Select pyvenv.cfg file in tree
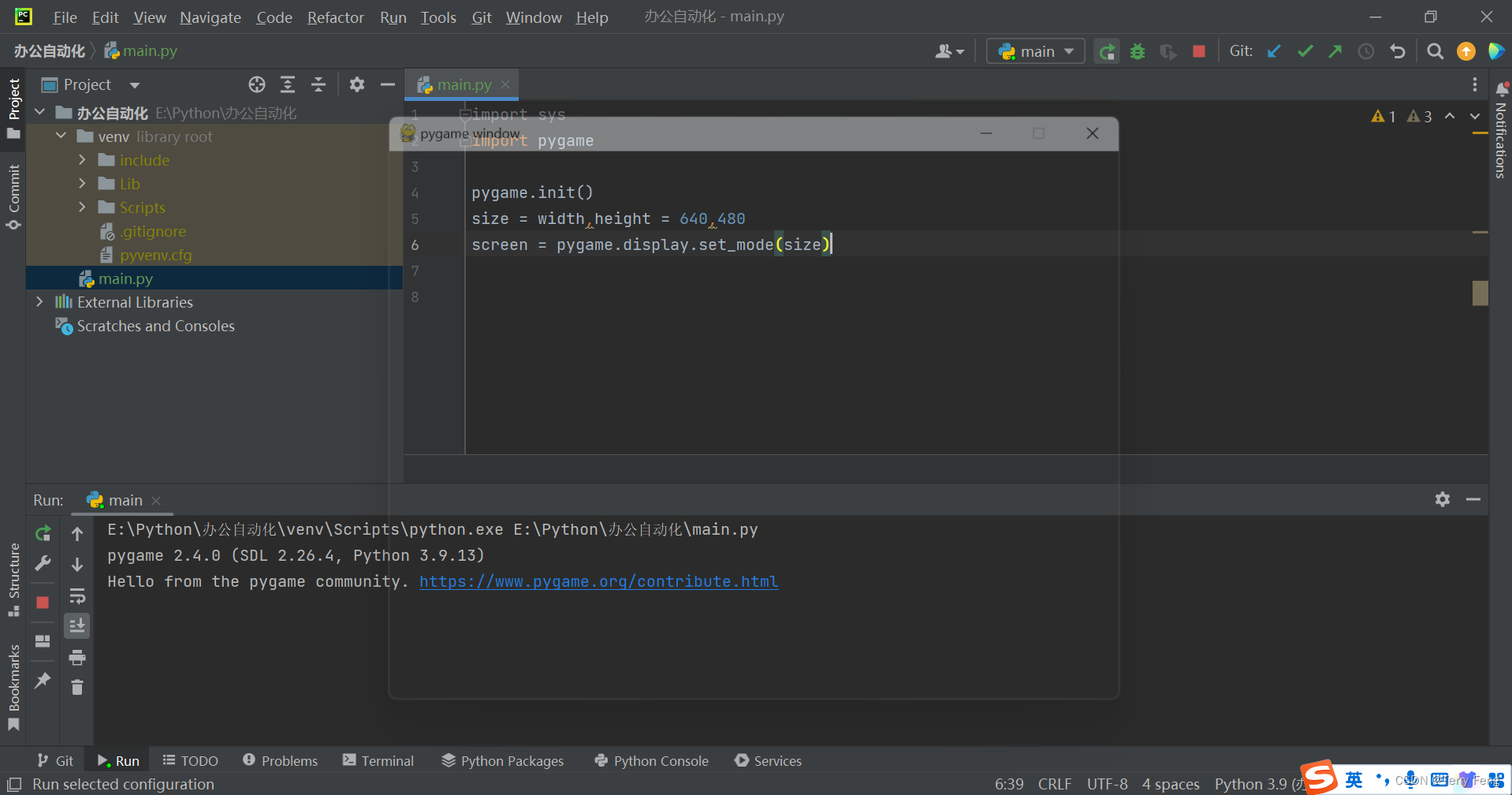The width and height of the screenshot is (1512, 795). point(156,255)
